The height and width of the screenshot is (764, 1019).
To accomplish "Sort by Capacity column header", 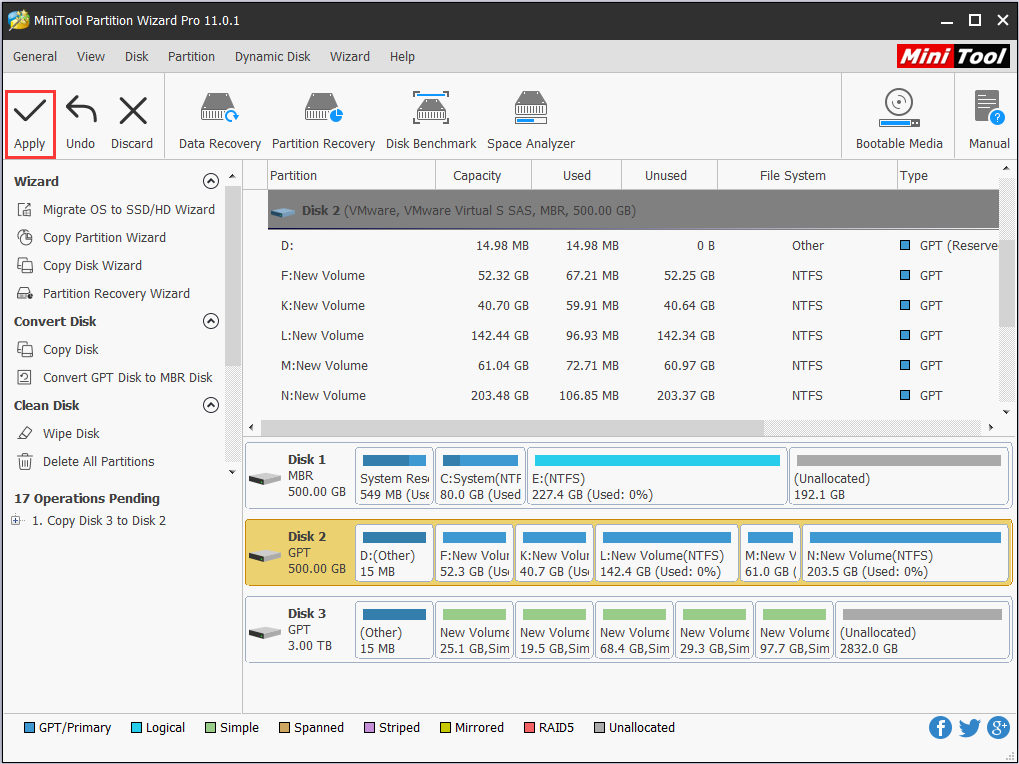I will (483, 175).
